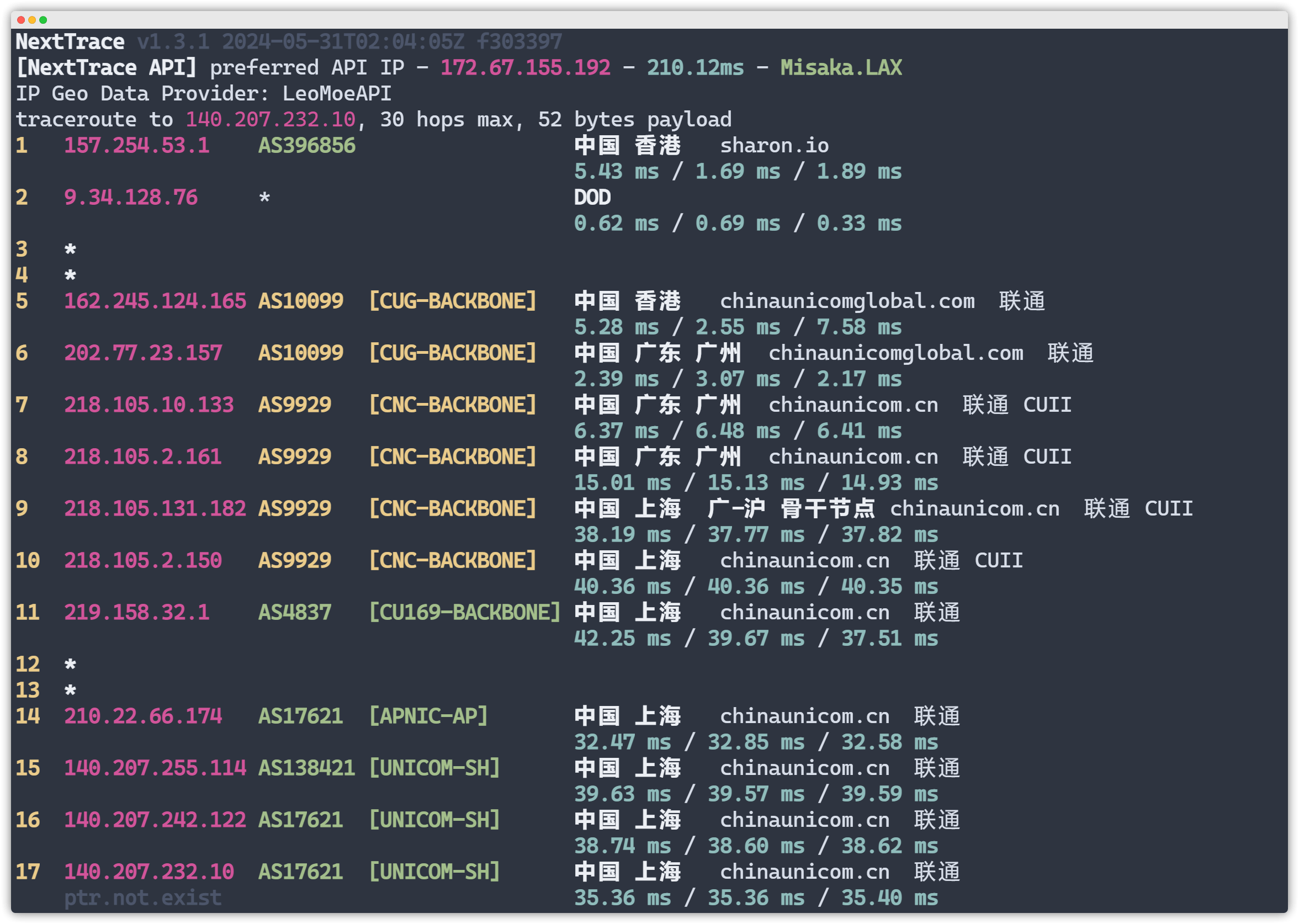
Task: Click the Misaka.LAX API node name
Action: 841,68
